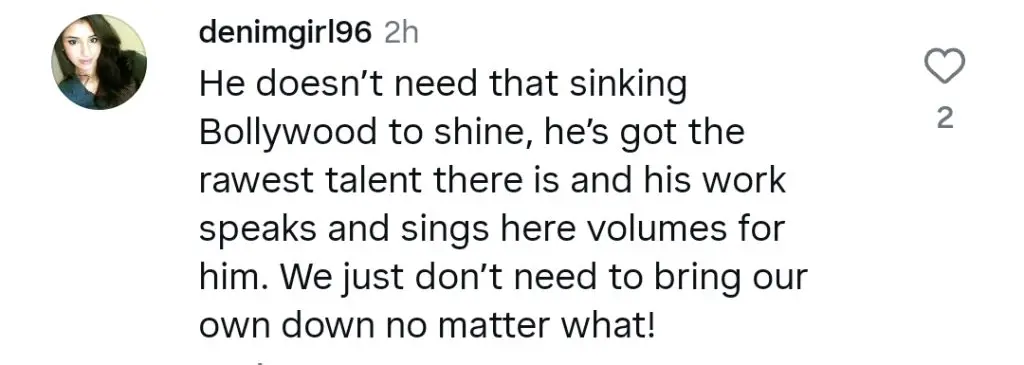
Task: Select the word Bollywood in the comment
Action: click(287, 134)
